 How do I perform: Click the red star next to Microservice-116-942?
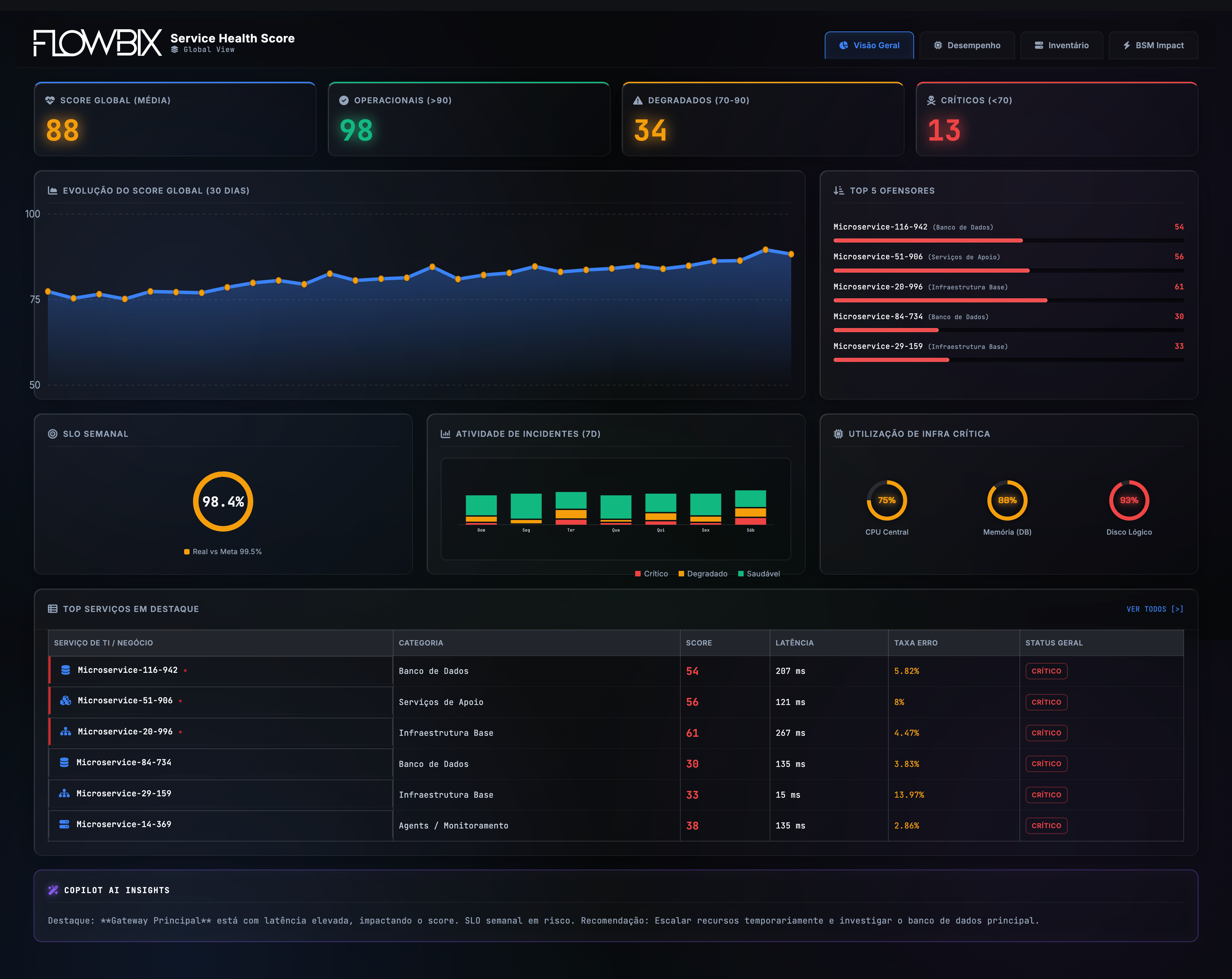click(185, 670)
